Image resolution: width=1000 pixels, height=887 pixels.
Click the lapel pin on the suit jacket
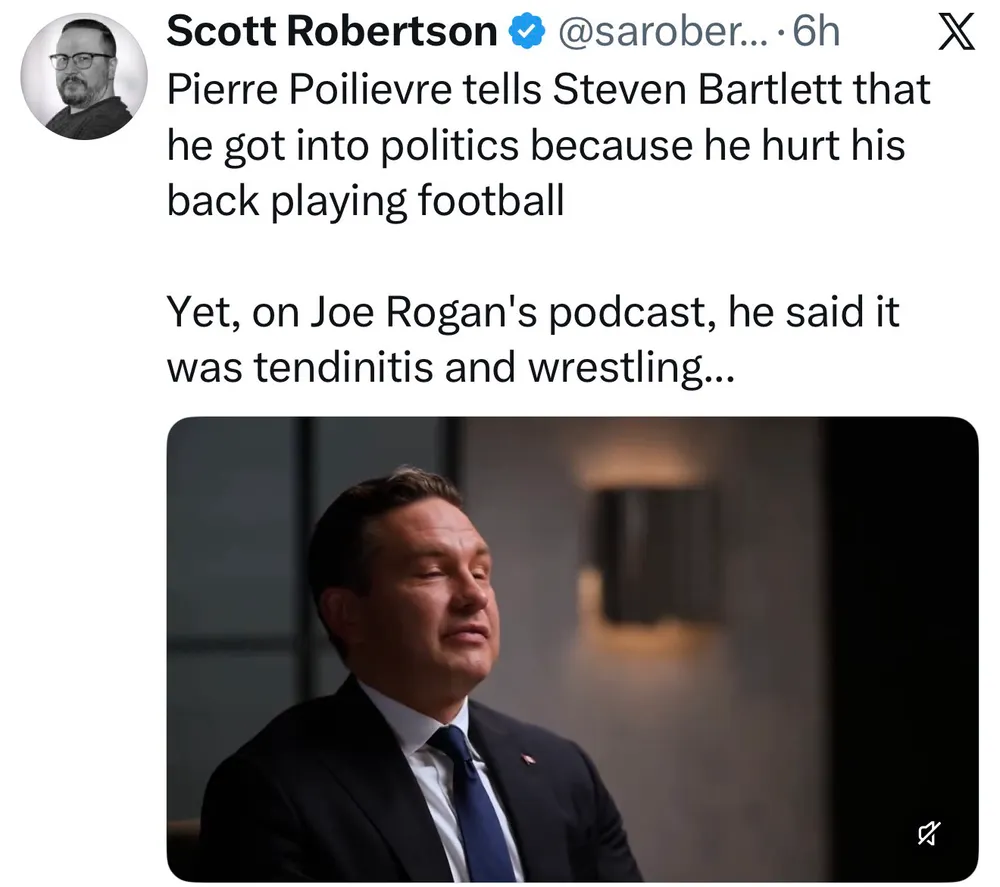529,759
